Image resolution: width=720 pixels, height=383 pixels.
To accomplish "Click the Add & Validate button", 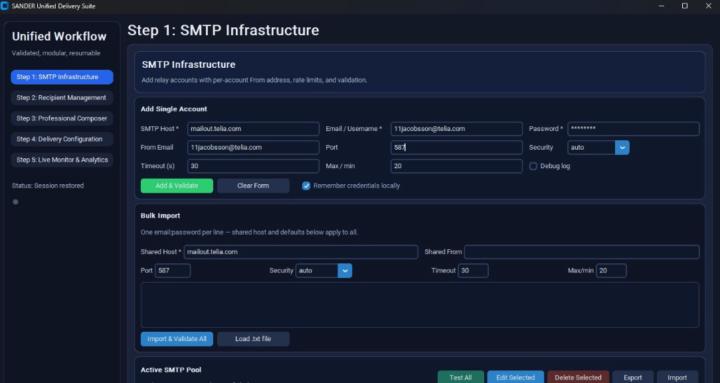I will tap(177, 186).
